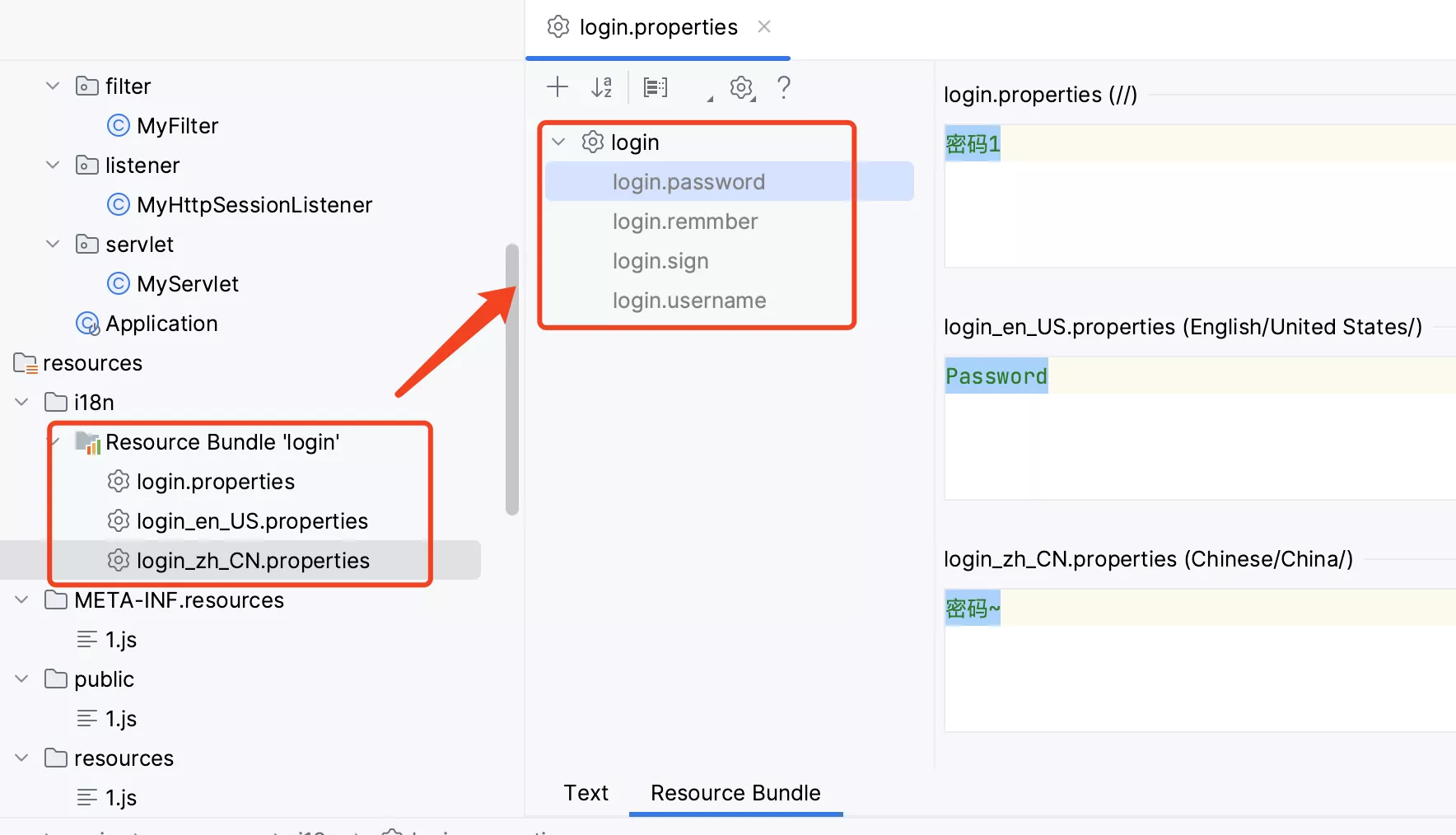
Task: Click the login.properties (//) section label
Action: pyautogui.click(x=1040, y=95)
